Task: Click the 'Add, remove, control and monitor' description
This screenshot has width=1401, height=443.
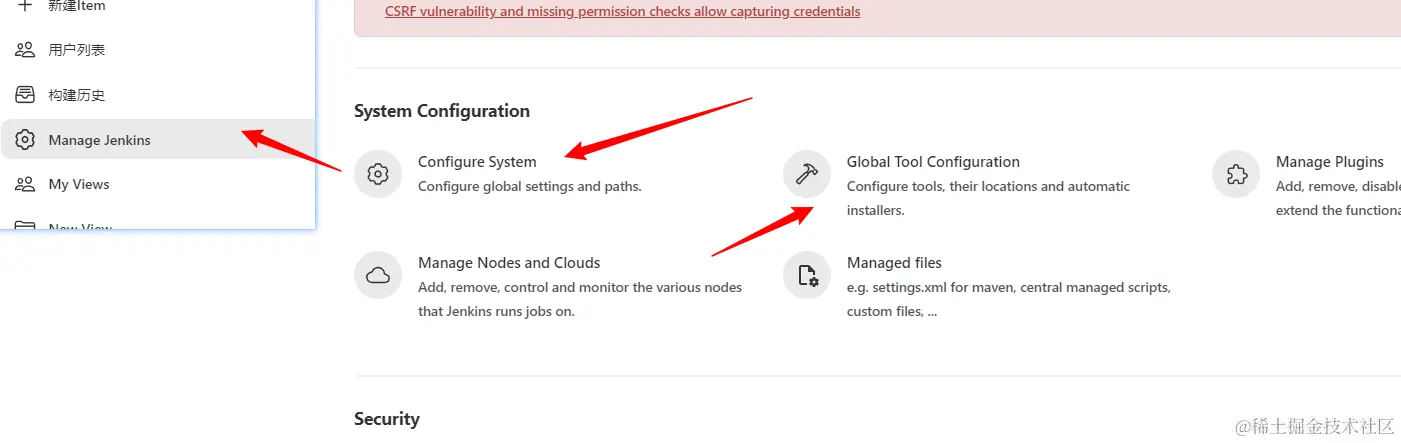Action: point(580,299)
